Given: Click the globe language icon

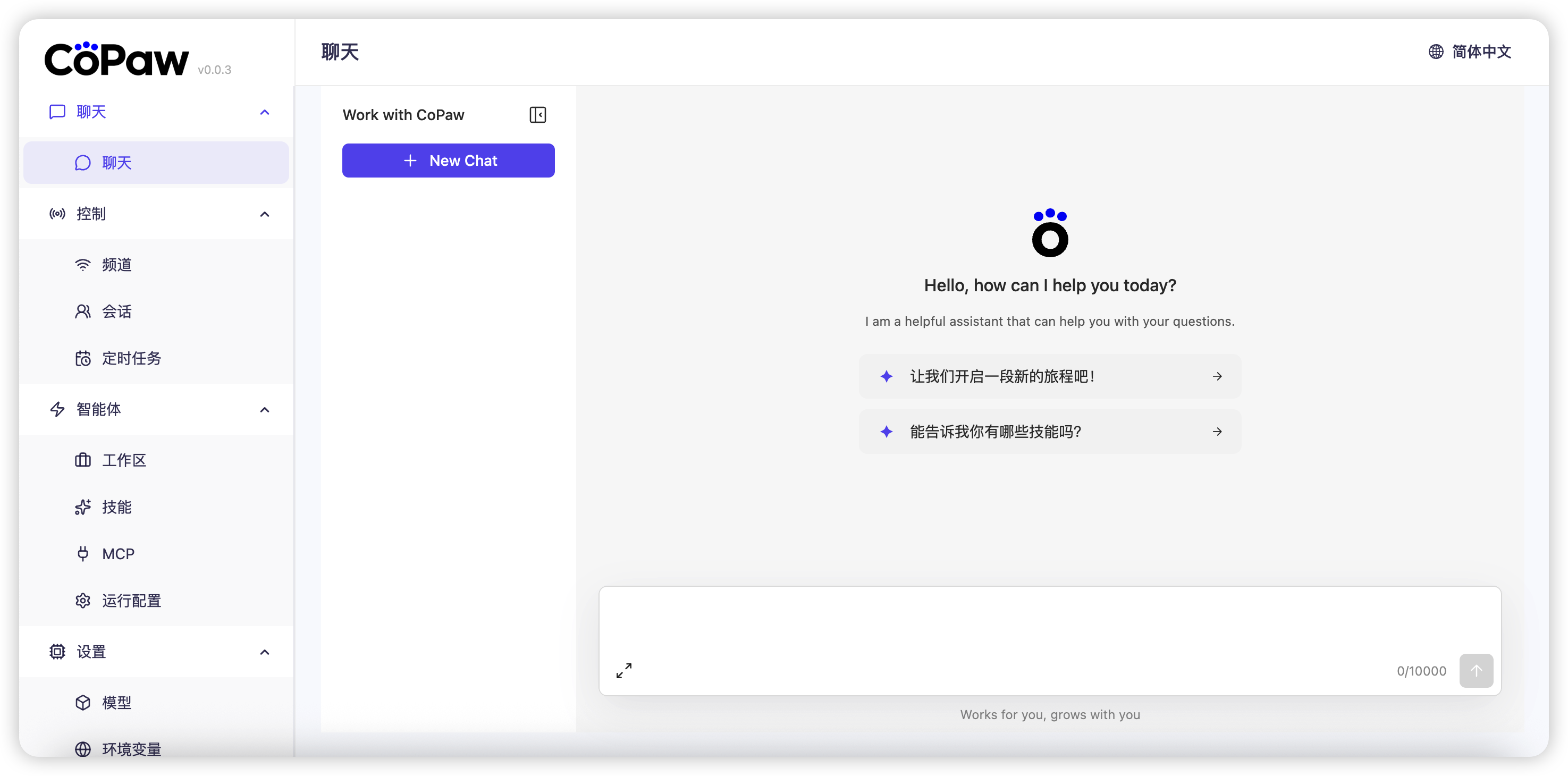Looking at the screenshot, I should [x=1436, y=52].
